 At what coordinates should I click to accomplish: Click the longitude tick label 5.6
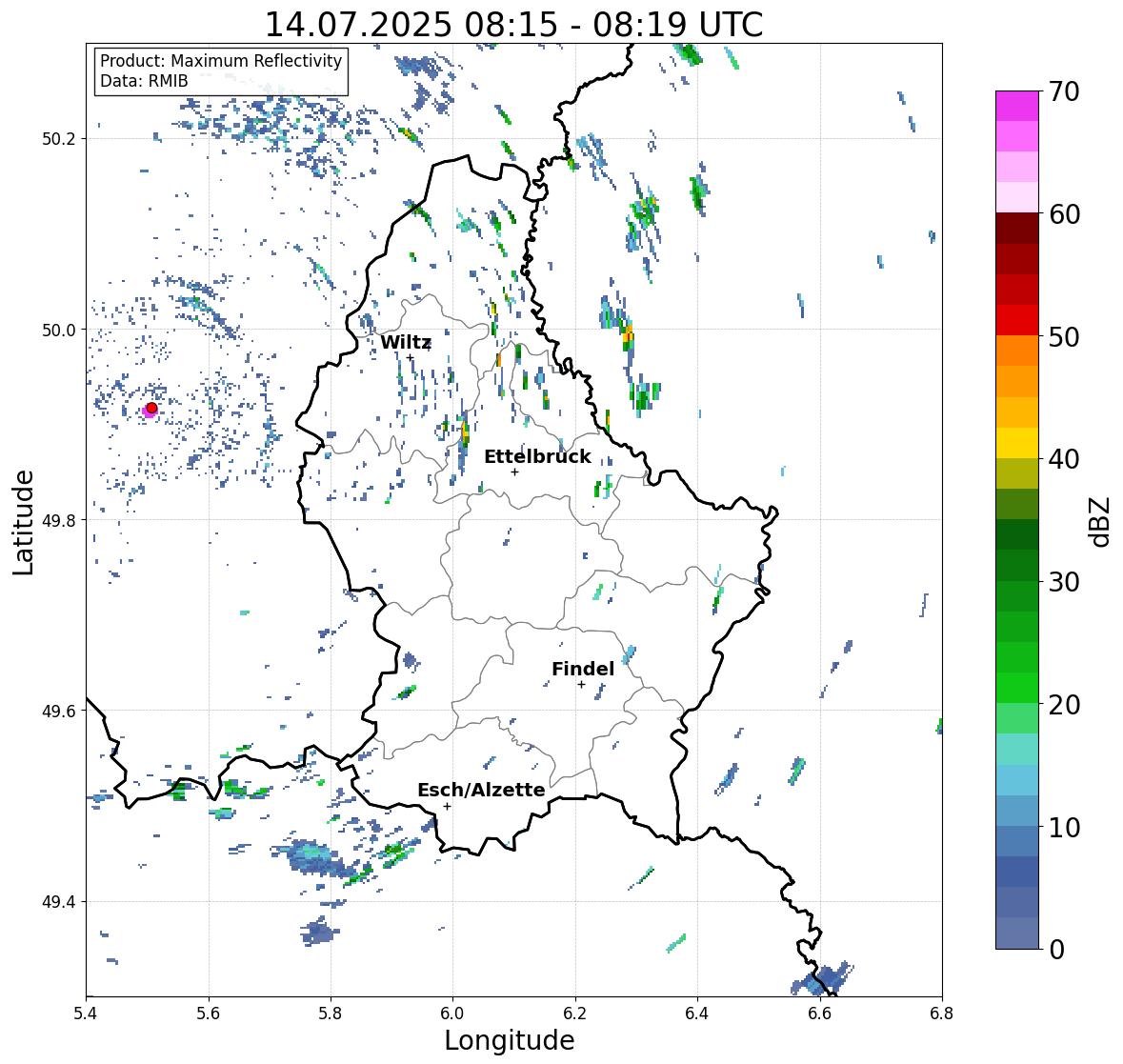(x=209, y=1014)
